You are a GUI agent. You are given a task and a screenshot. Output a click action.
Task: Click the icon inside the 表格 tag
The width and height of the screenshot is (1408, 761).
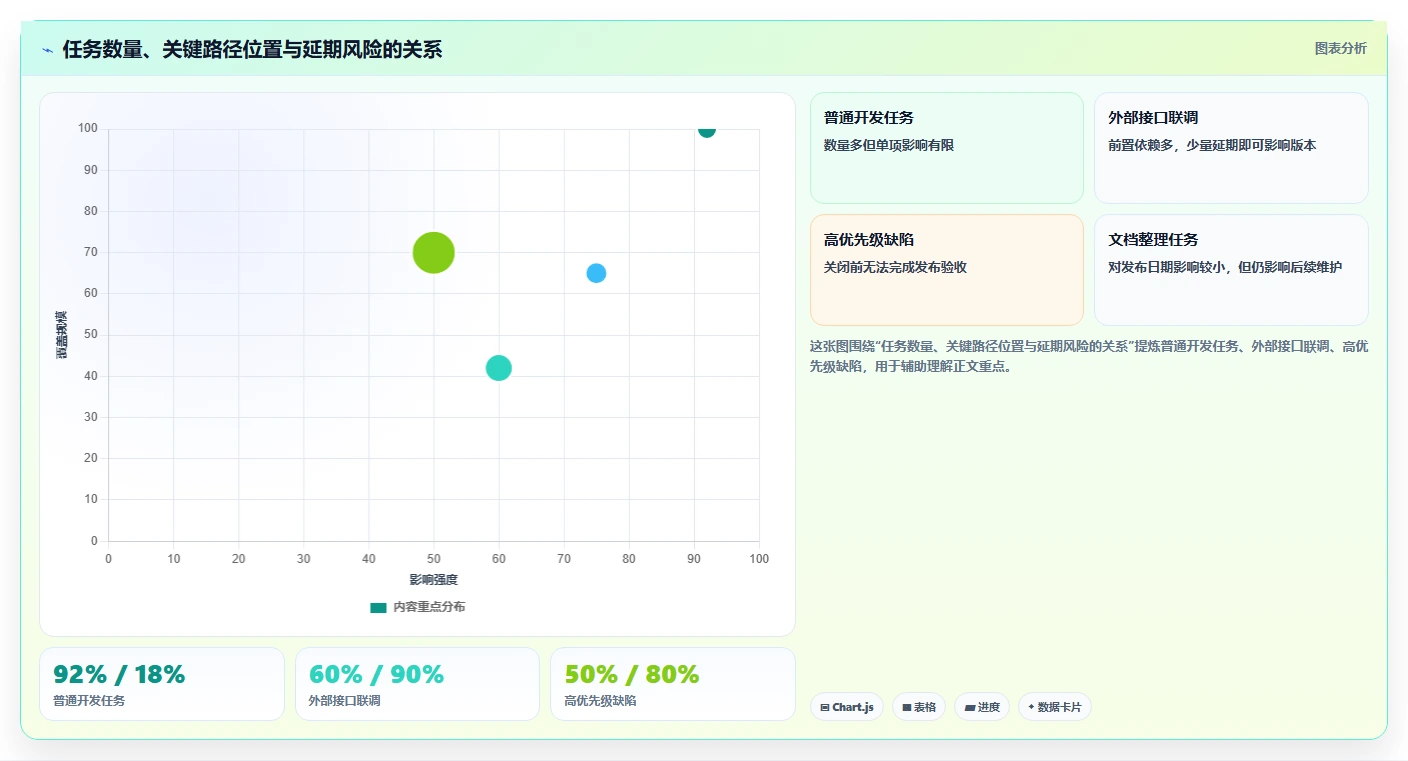click(906, 707)
